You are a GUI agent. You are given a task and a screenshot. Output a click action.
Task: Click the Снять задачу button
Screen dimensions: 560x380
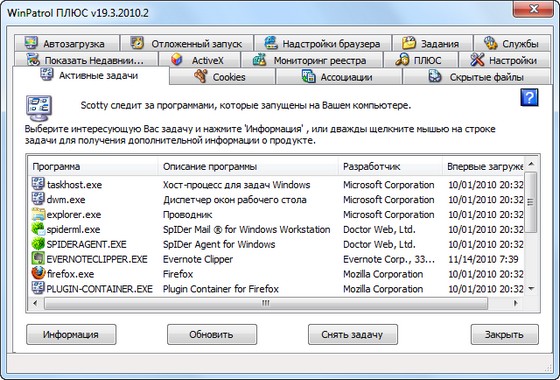click(352, 334)
